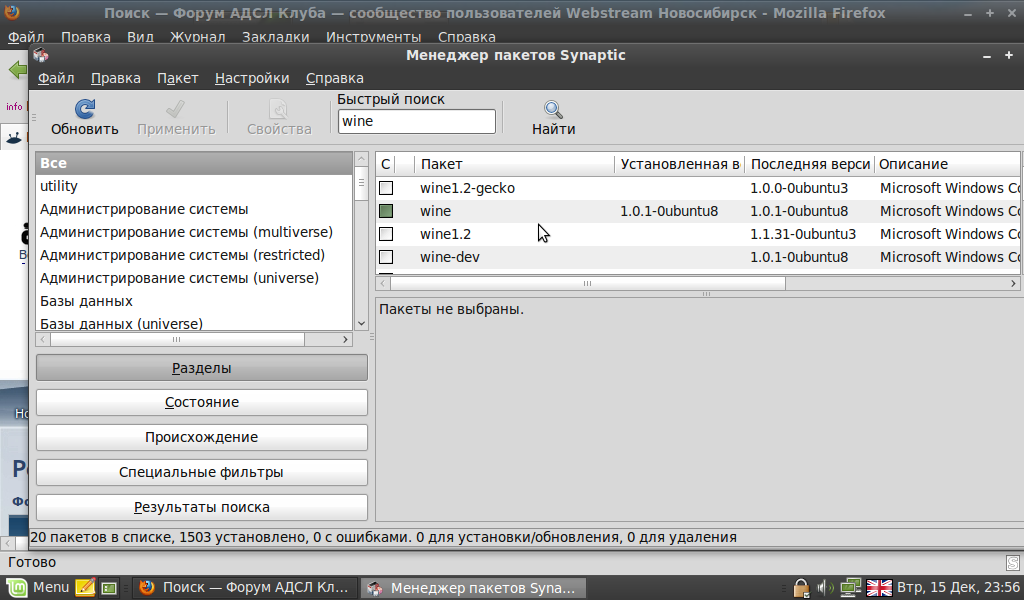The height and width of the screenshot is (600, 1024).
Task: Select the wine1.2-gecko package name
Action: (467, 188)
